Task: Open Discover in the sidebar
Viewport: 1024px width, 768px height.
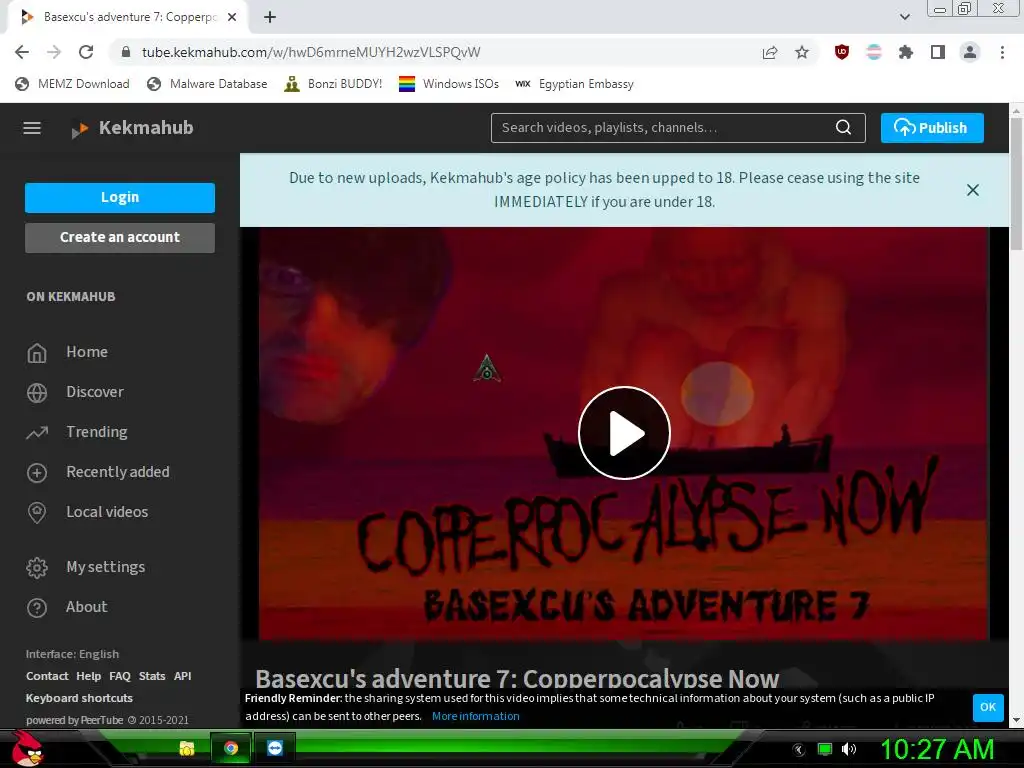Action: tap(95, 392)
